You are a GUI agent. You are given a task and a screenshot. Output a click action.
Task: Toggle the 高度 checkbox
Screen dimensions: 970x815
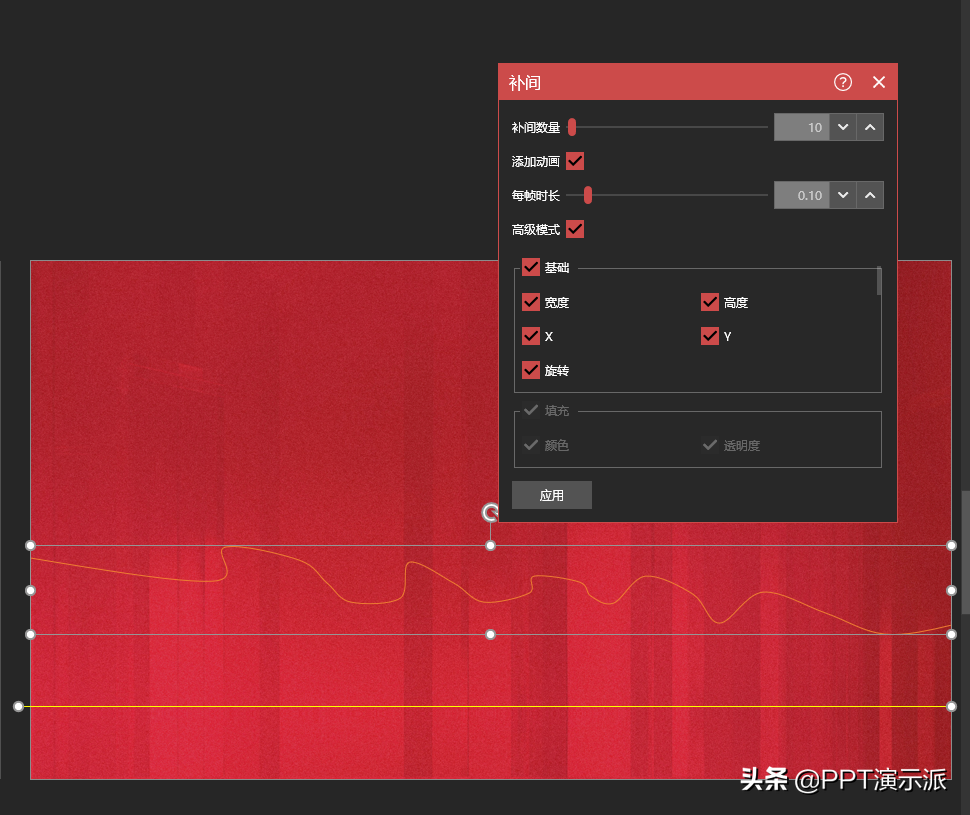click(710, 302)
